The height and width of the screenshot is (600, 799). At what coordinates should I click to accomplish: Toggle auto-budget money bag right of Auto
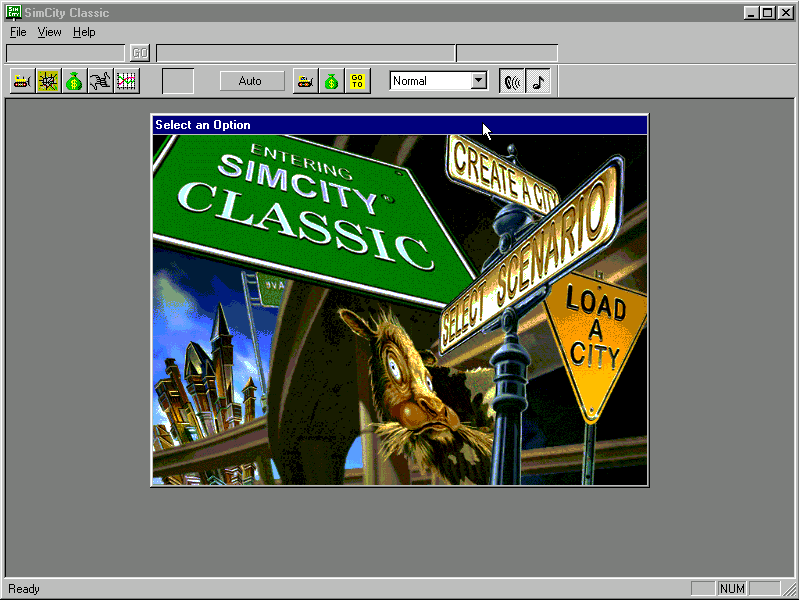(x=331, y=82)
